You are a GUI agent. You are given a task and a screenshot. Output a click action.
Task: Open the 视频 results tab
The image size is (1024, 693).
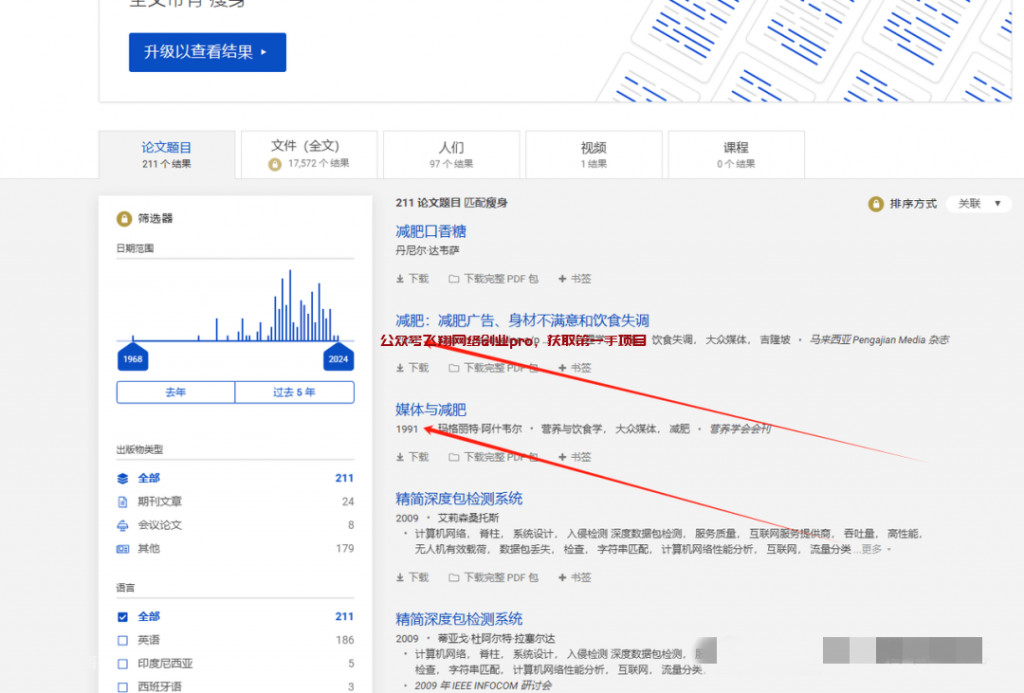point(593,152)
